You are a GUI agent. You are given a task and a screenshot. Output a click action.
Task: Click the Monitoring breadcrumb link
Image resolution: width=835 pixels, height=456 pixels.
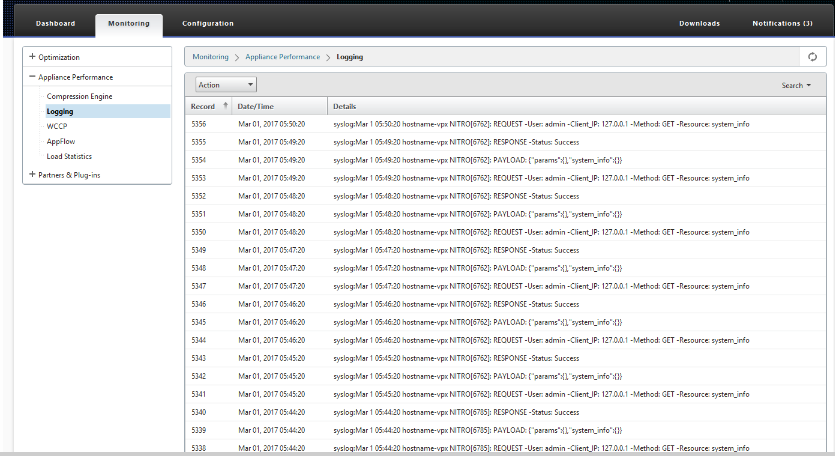point(210,57)
